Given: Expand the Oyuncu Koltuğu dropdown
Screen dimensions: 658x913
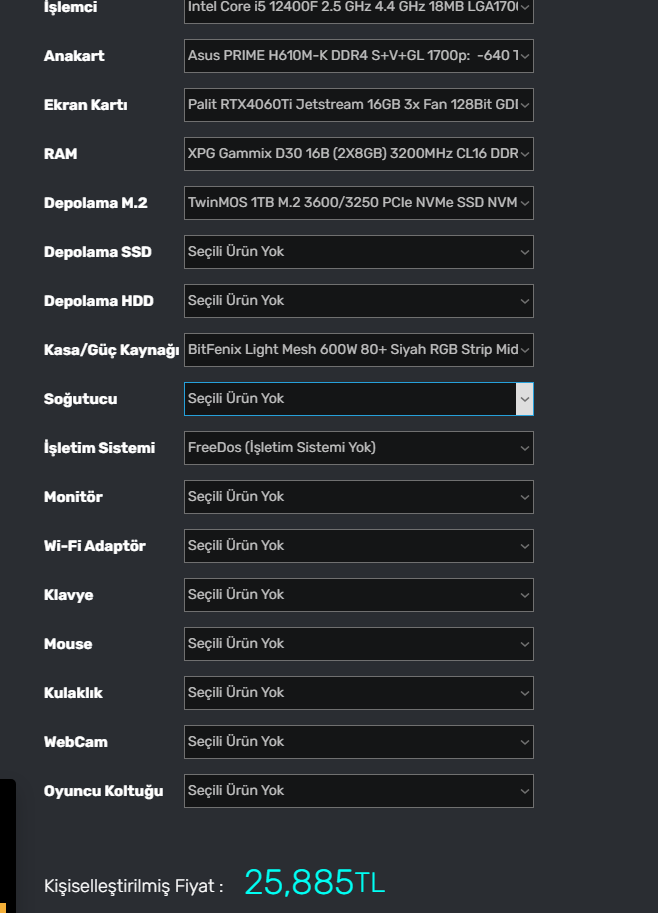Looking at the screenshot, I should pyautogui.click(x=358, y=791).
